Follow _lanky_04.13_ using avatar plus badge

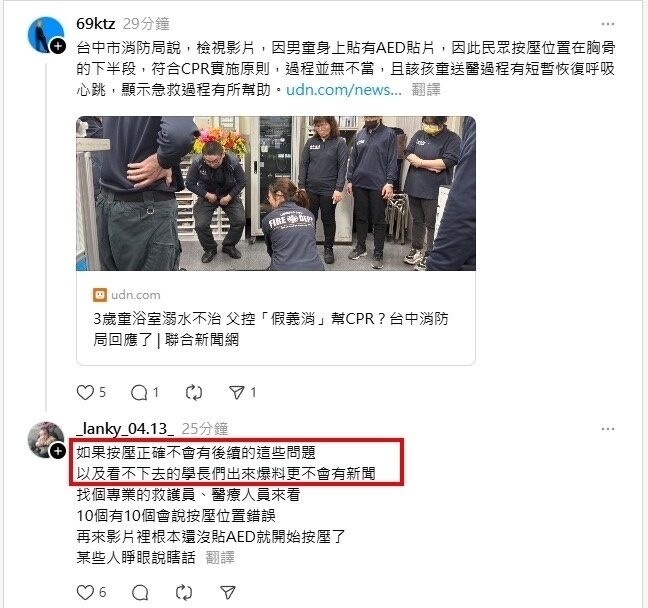tap(58, 451)
